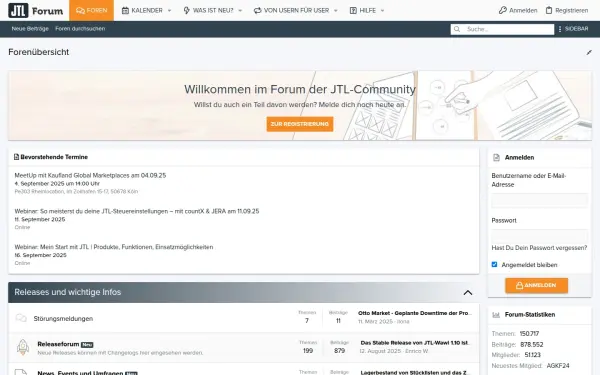Toggle the Sidebar button

click(x=573, y=29)
